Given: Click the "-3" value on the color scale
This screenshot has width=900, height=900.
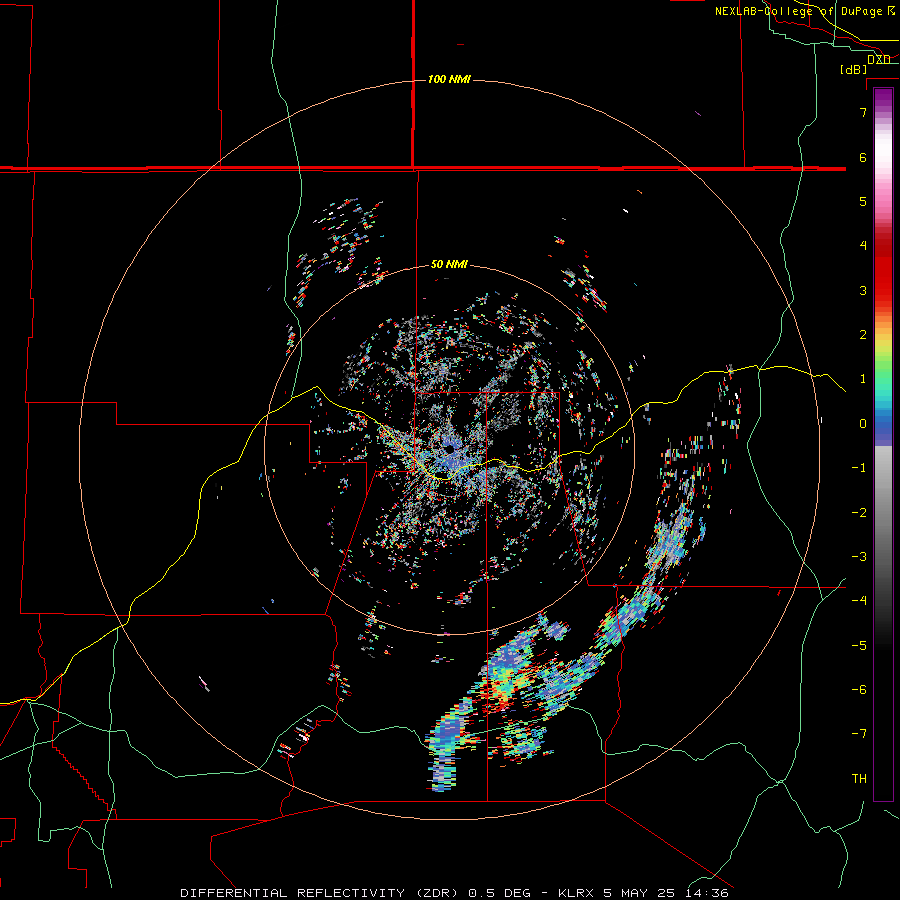Looking at the screenshot, I should click(x=859, y=557).
